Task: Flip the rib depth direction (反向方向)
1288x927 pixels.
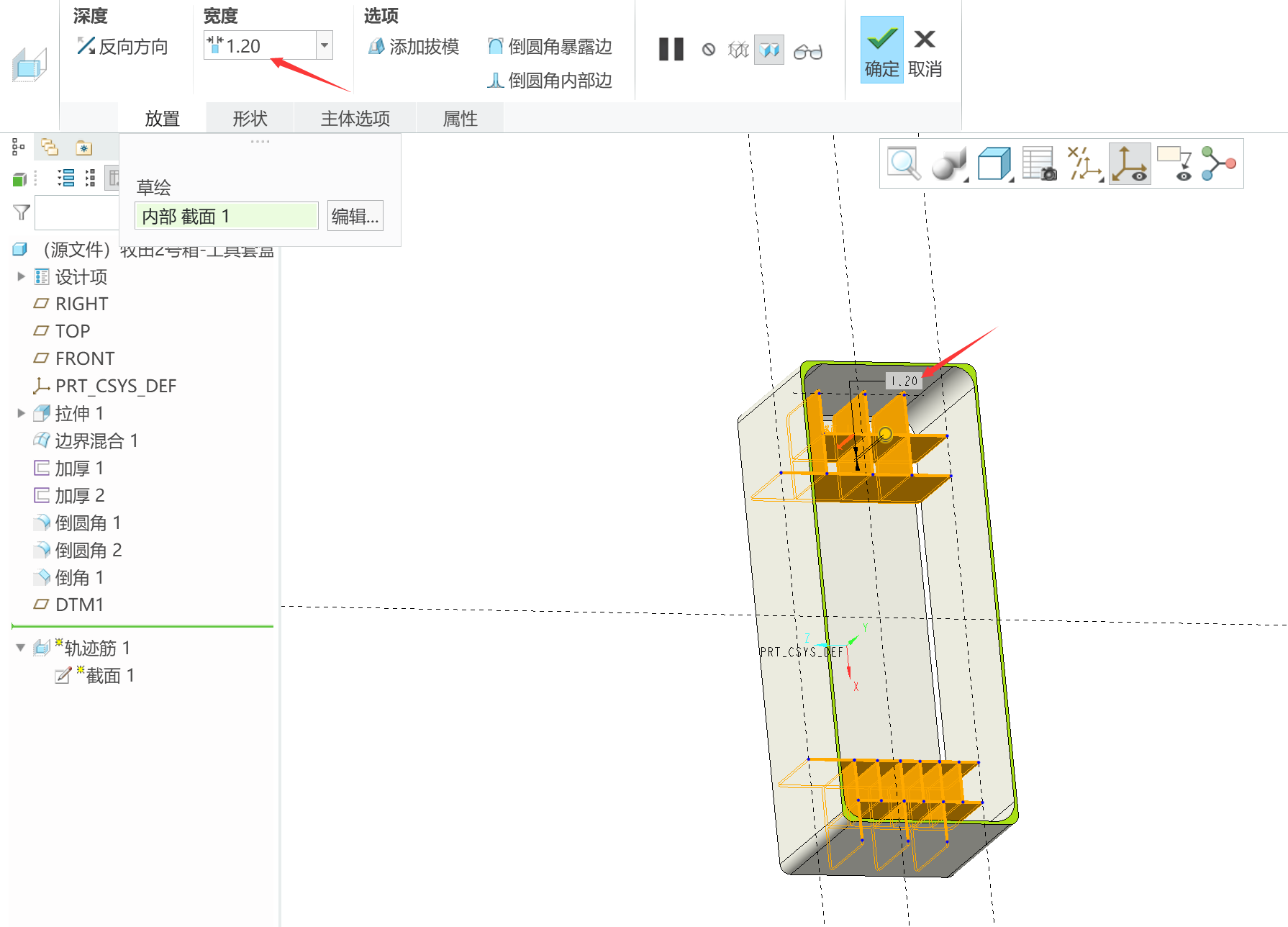Action: click(x=122, y=47)
